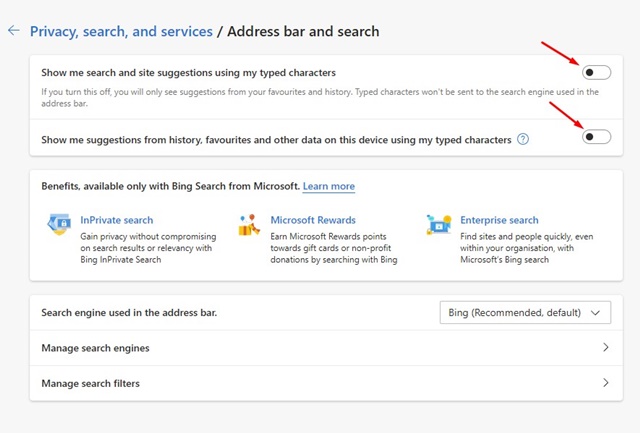Click the 'Earn Microsoft Rewards points' description
Image resolution: width=640 pixels, height=433 pixels.
[x=334, y=248]
